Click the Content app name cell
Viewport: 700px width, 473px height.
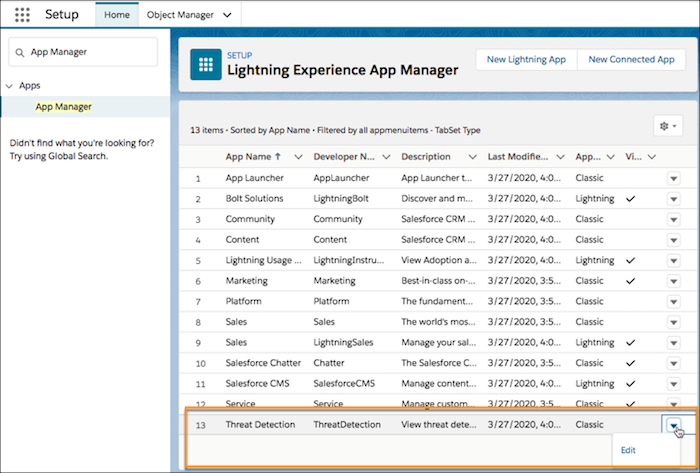click(x=242, y=240)
